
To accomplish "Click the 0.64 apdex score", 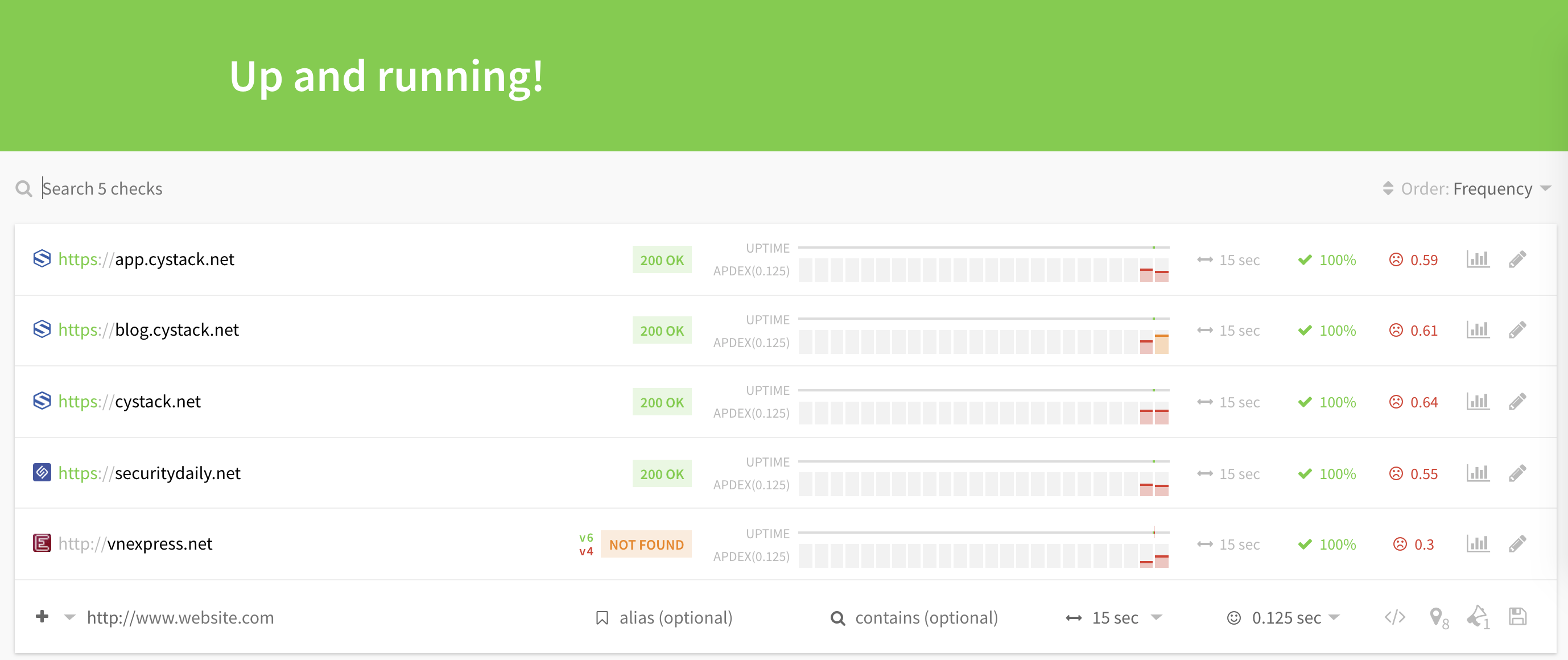I will pyautogui.click(x=1423, y=402).
